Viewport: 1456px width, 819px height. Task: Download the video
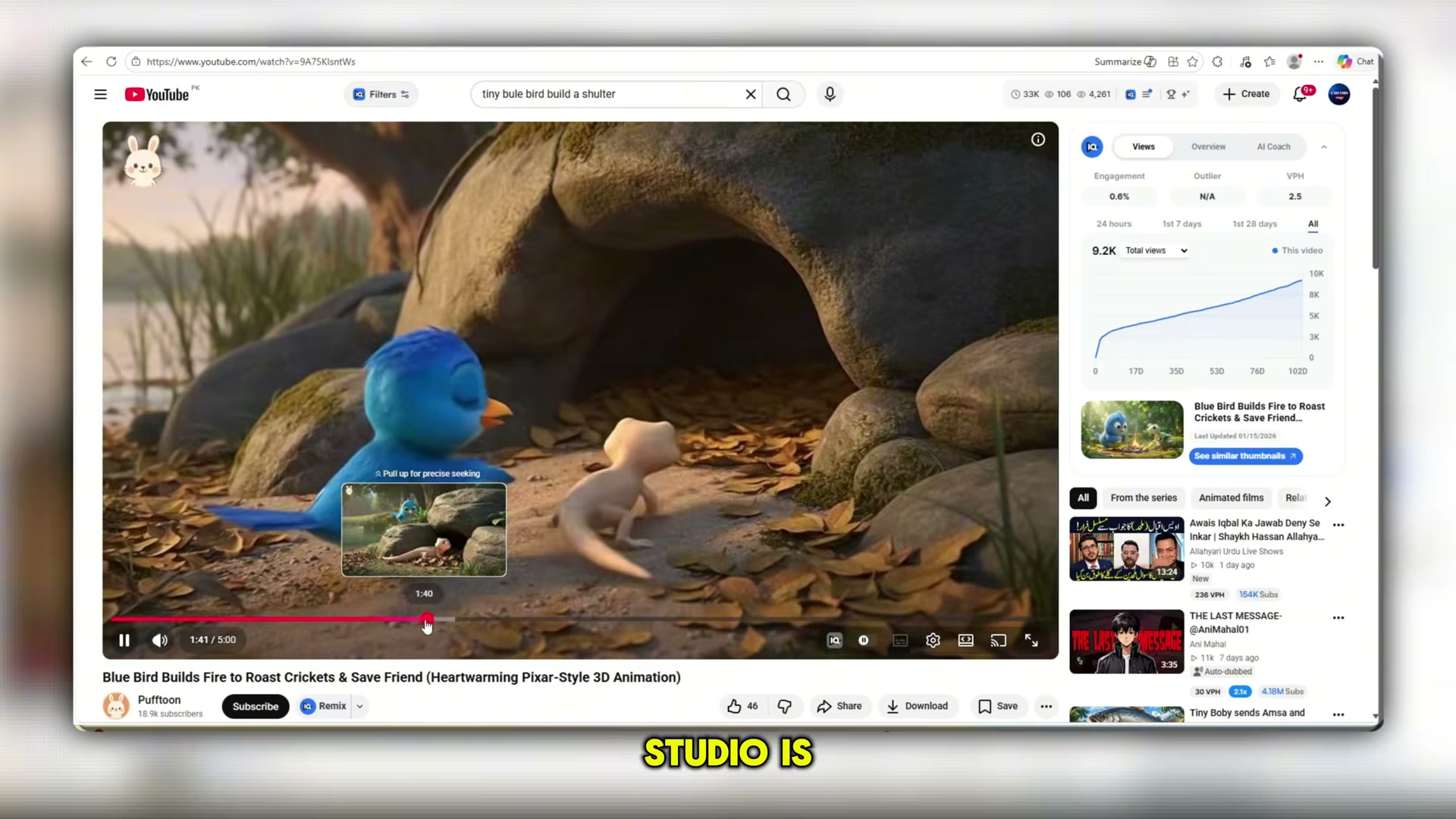pyautogui.click(x=918, y=706)
